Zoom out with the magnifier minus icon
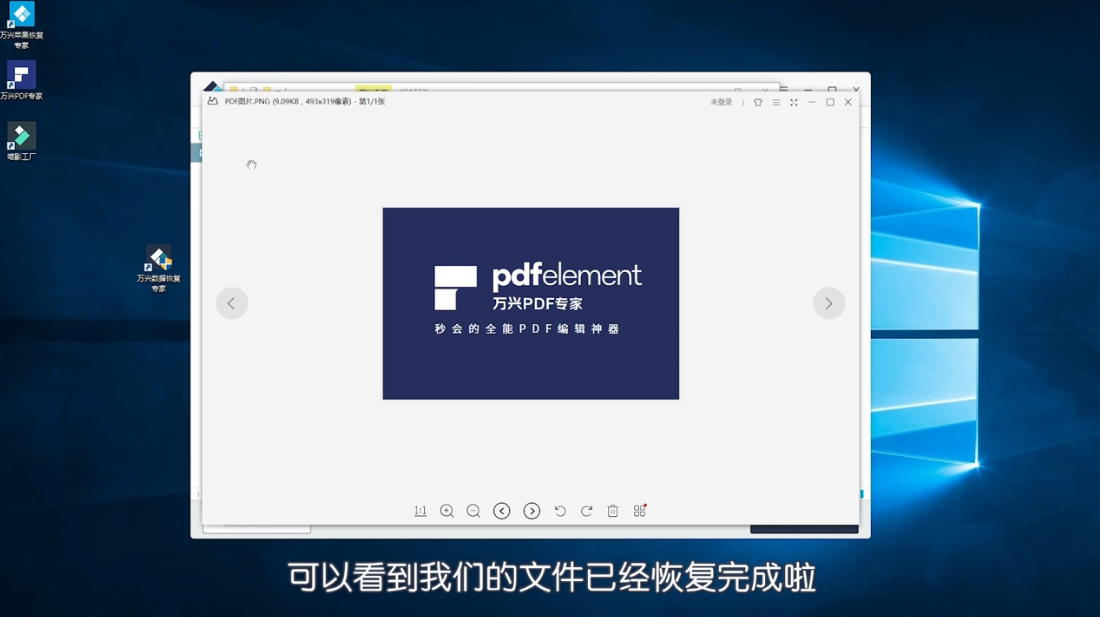 [x=474, y=511]
